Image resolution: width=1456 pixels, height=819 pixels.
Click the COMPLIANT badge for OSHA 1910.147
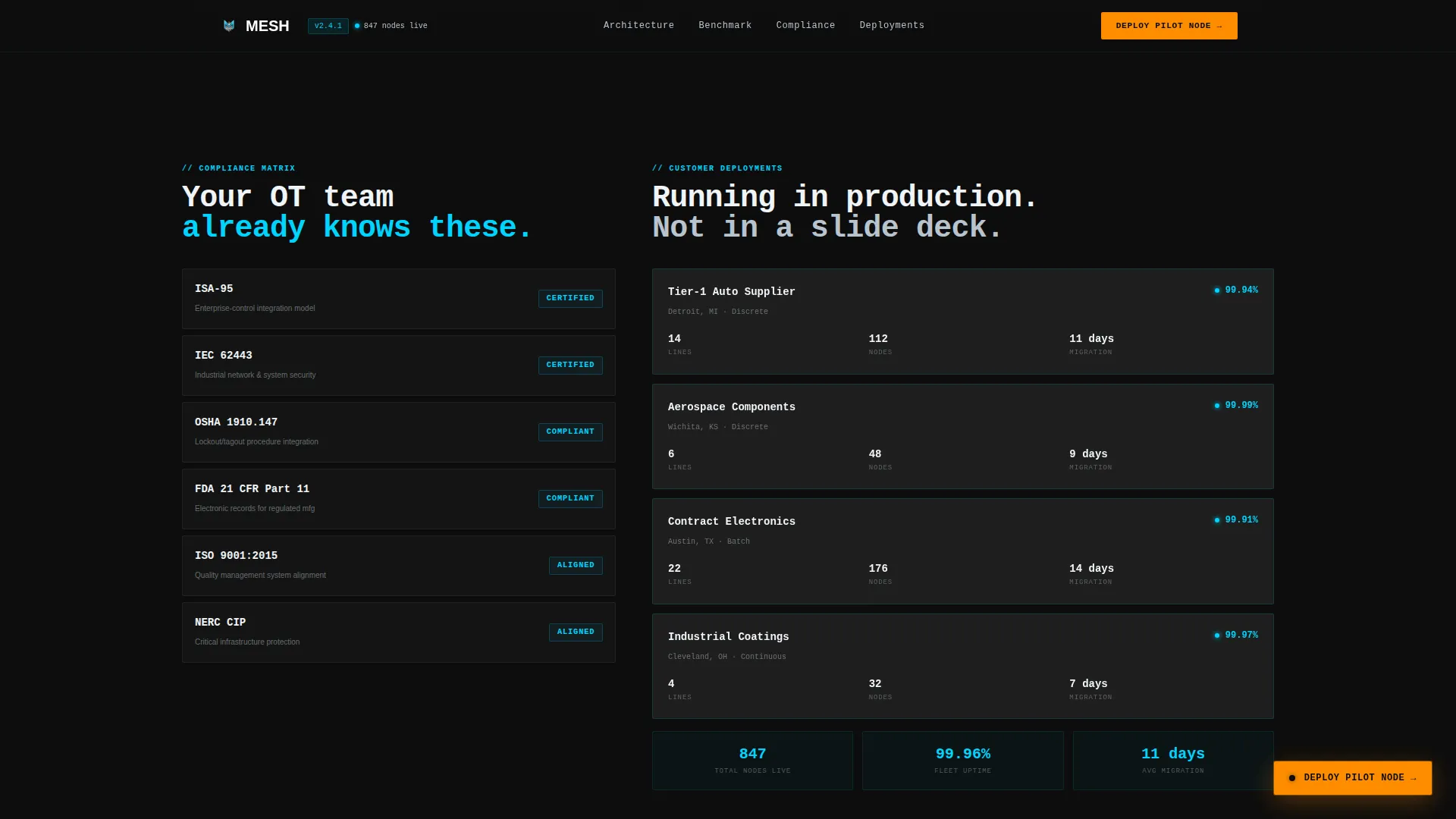pyautogui.click(x=570, y=431)
